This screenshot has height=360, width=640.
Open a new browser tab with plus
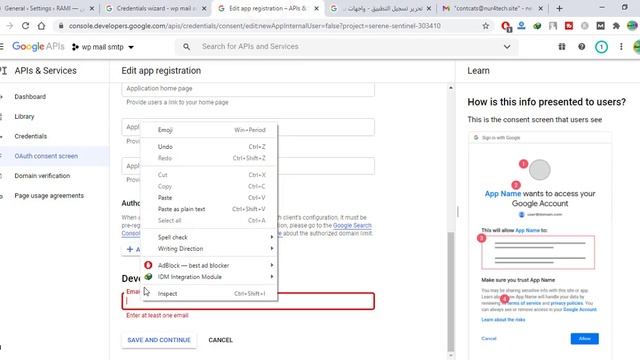[559, 8]
